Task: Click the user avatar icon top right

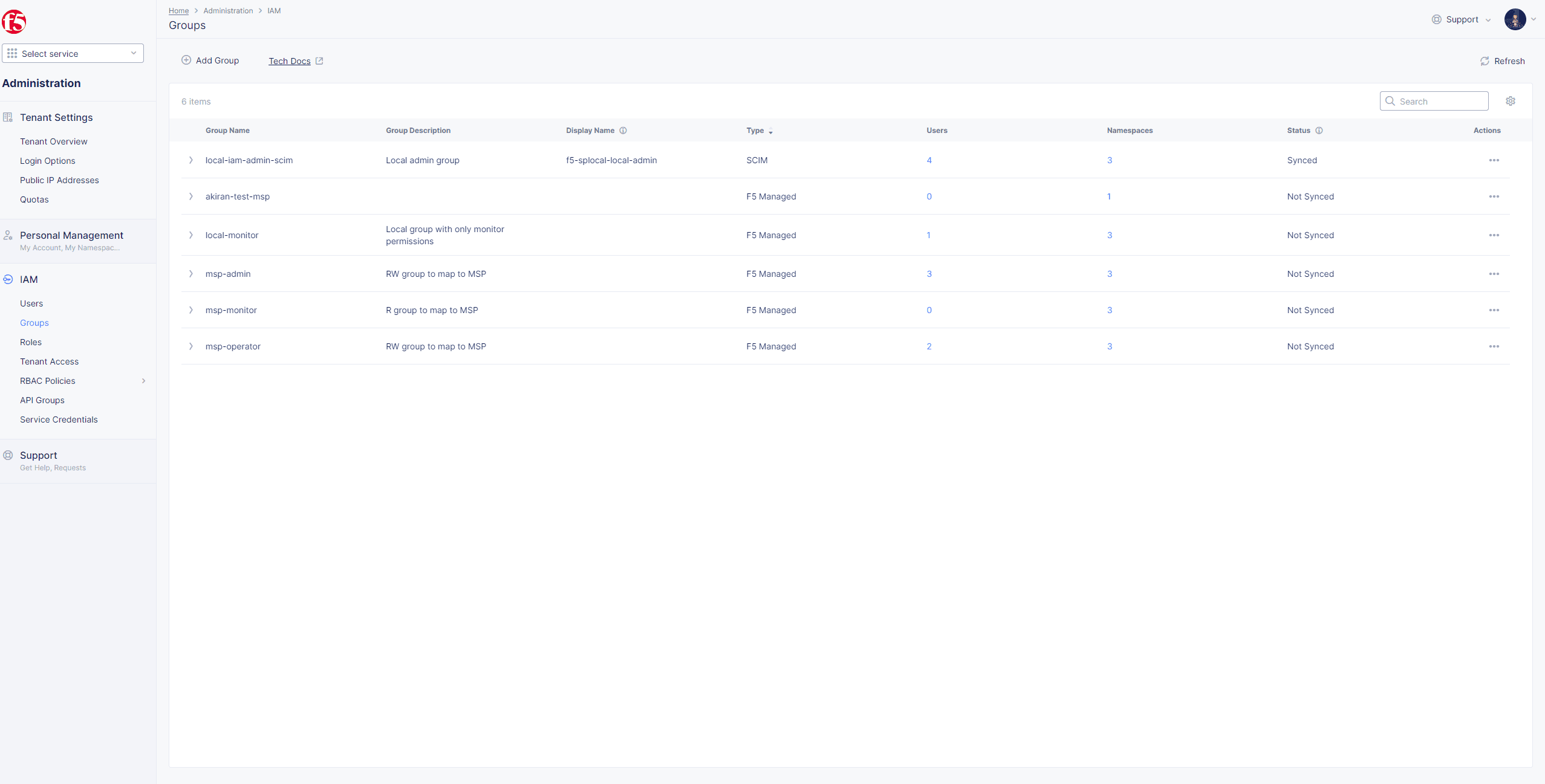Action: [1515, 19]
